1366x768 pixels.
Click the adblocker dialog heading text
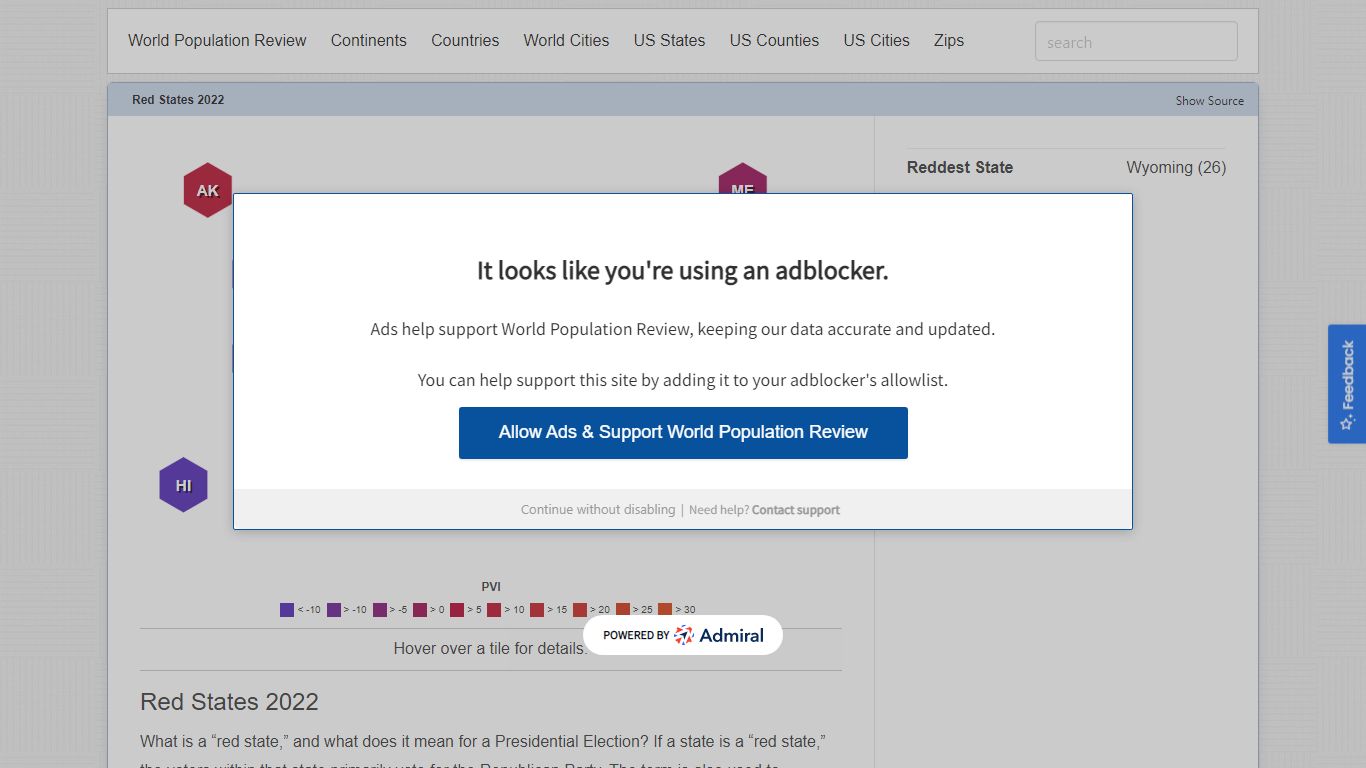tap(683, 271)
